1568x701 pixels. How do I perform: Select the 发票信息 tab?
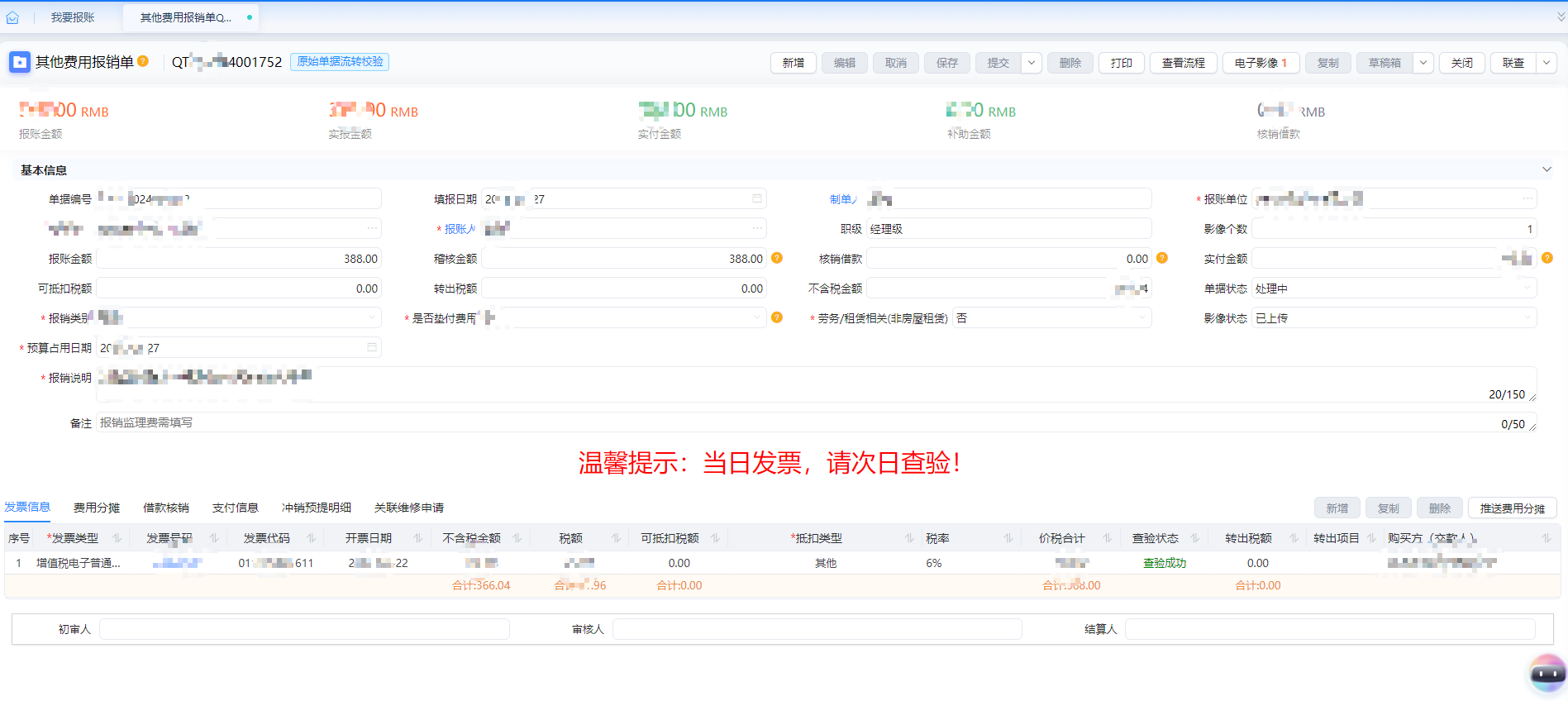click(27, 507)
